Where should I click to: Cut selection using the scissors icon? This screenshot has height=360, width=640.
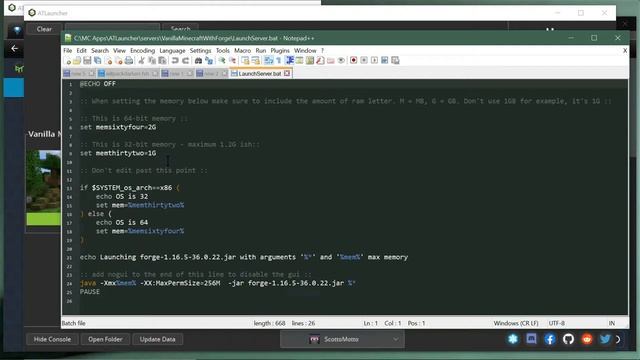coord(141,61)
